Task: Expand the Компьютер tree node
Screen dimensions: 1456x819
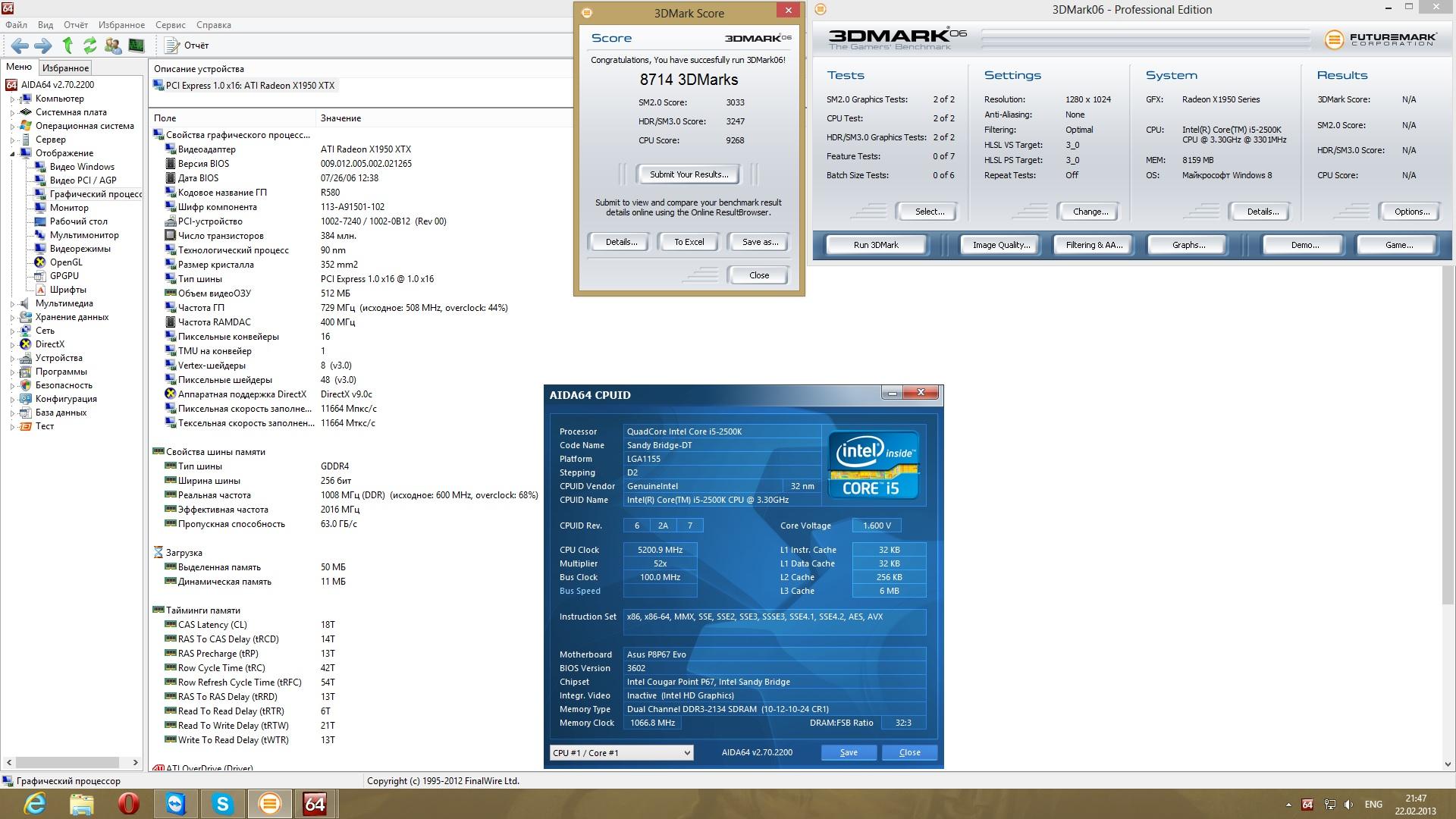Action: [x=13, y=99]
